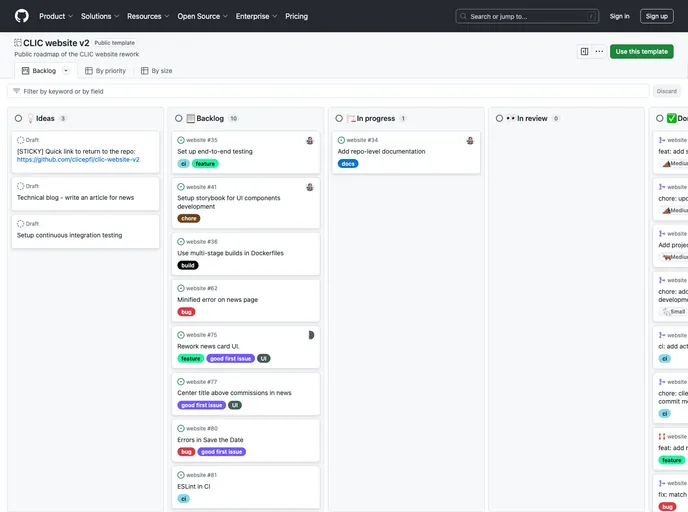The width and height of the screenshot is (688, 512).
Task: Click the Use this template button
Action: click(641, 51)
